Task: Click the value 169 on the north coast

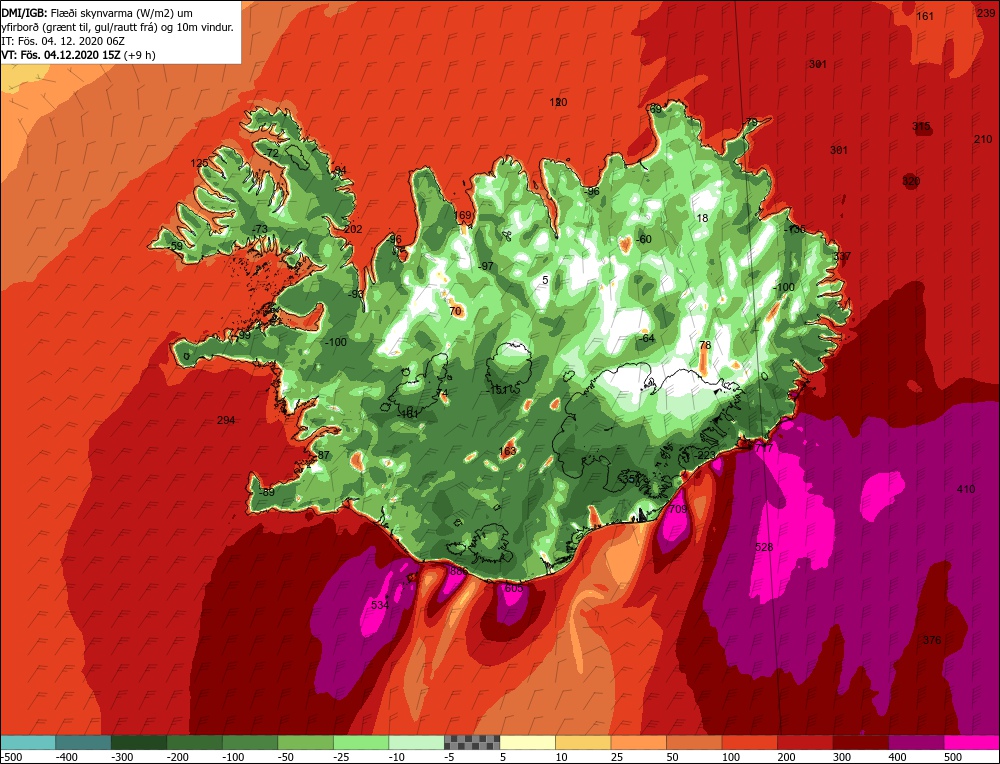Action: 462,215
